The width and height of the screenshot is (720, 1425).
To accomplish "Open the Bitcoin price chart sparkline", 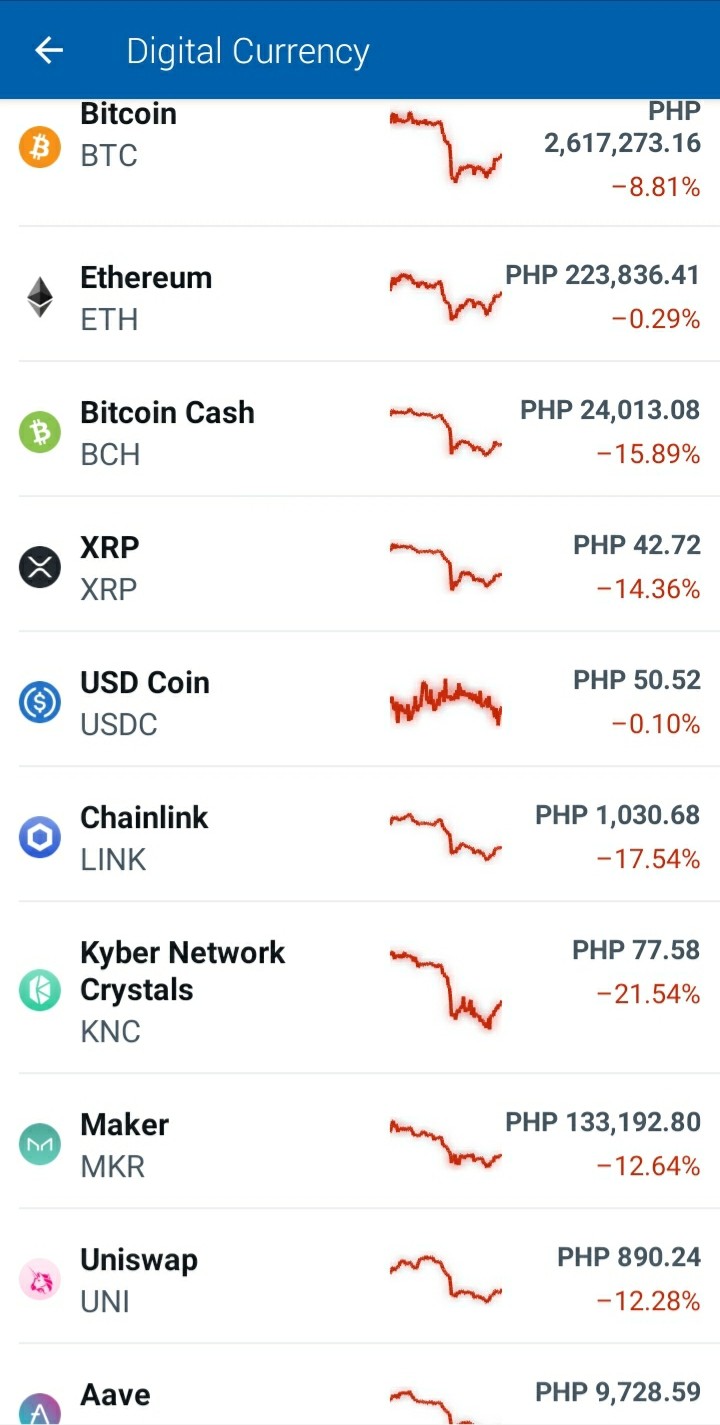I will click(x=445, y=146).
